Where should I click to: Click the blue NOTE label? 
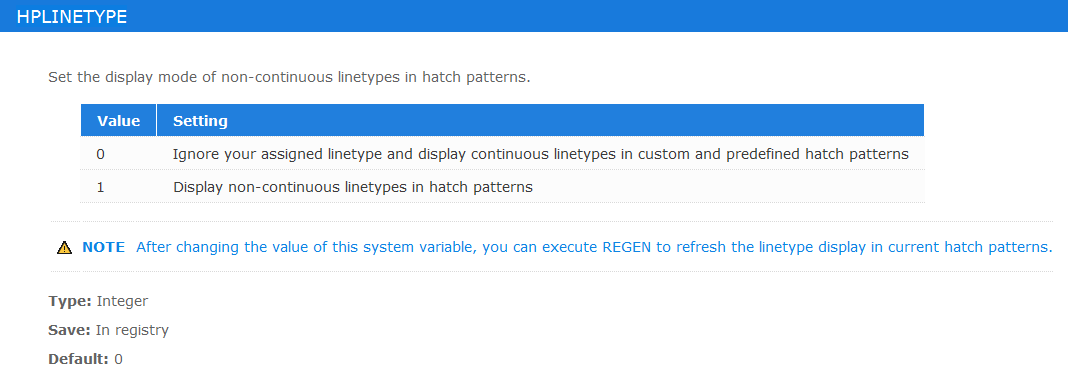(x=104, y=247)
